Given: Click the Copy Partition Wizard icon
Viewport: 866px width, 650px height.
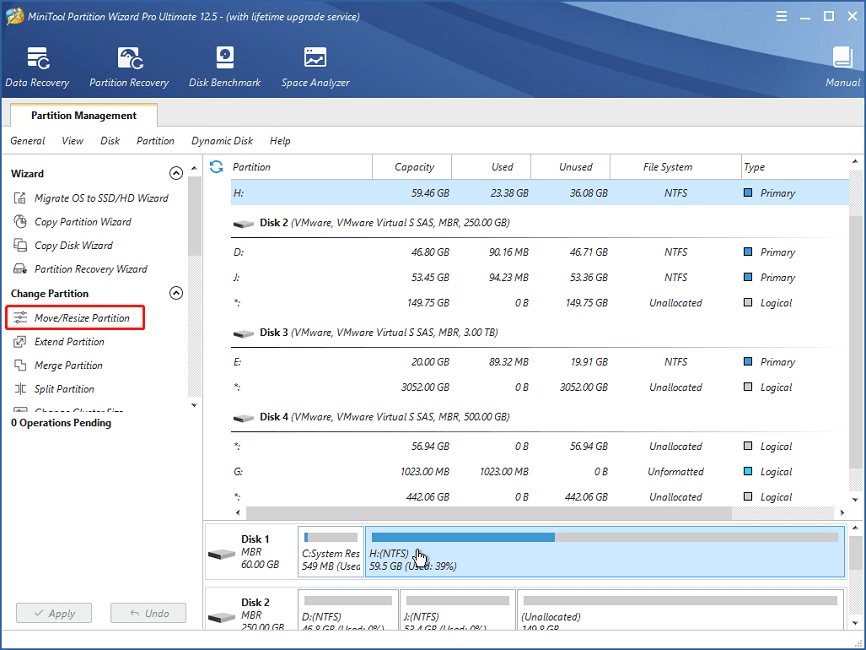Looking at the screenshot, I should 20,221.
